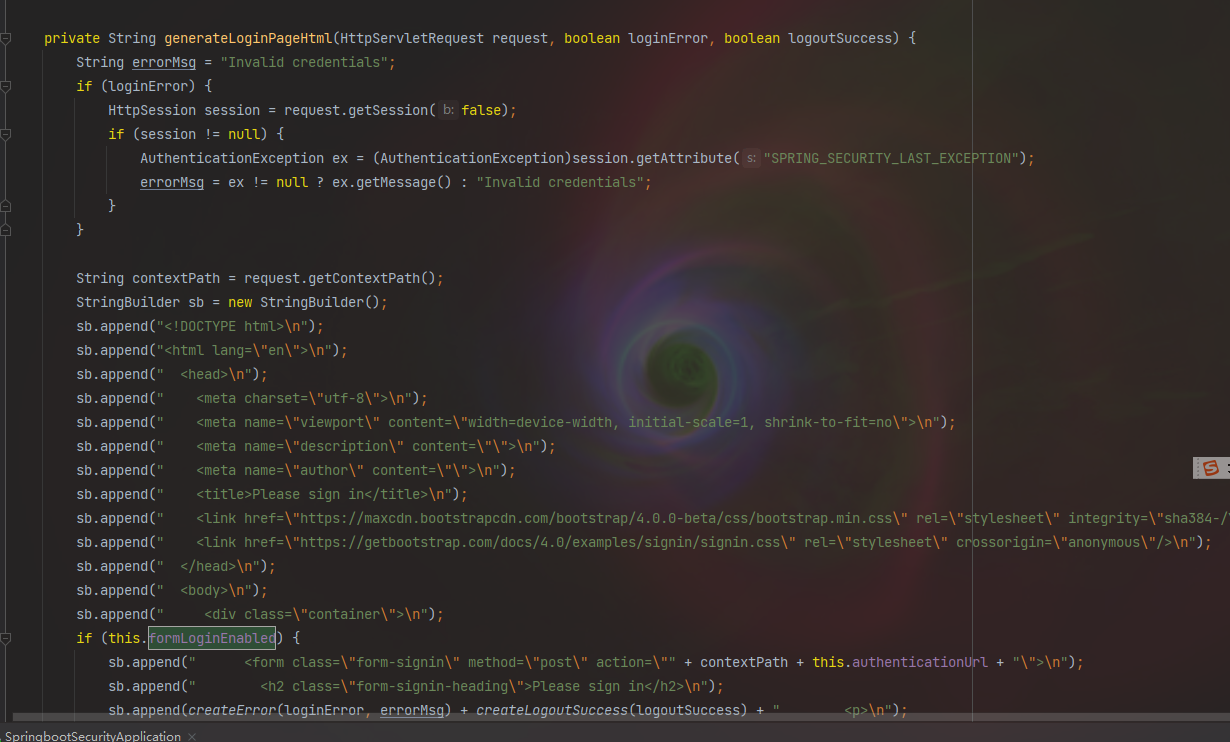Click the HttpServletRequest parameter type
The width and height of the screenshot is (1230, 742).
pos(412,38)
